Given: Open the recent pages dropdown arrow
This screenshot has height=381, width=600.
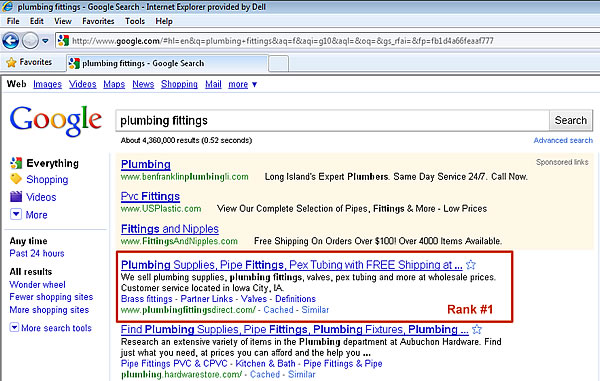Looking at the screenshot, I should [45, 41].
